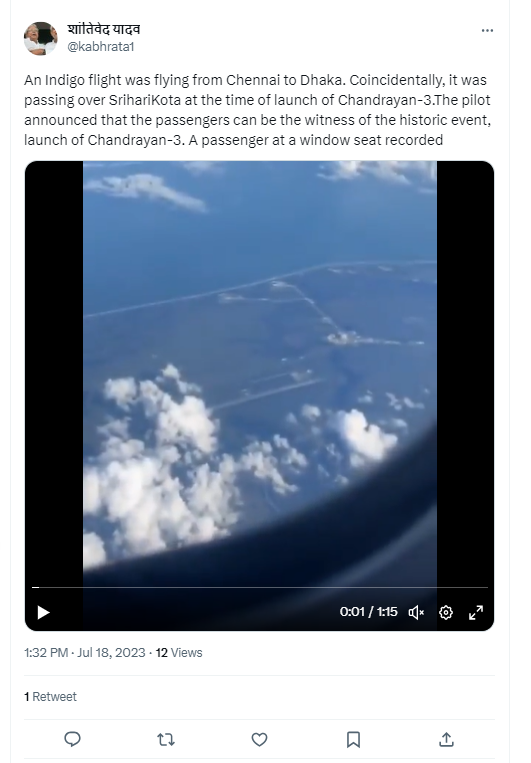
Task: Open @kabhrata1 handle link
Action: pyautogui.click(x=101, y=47)
